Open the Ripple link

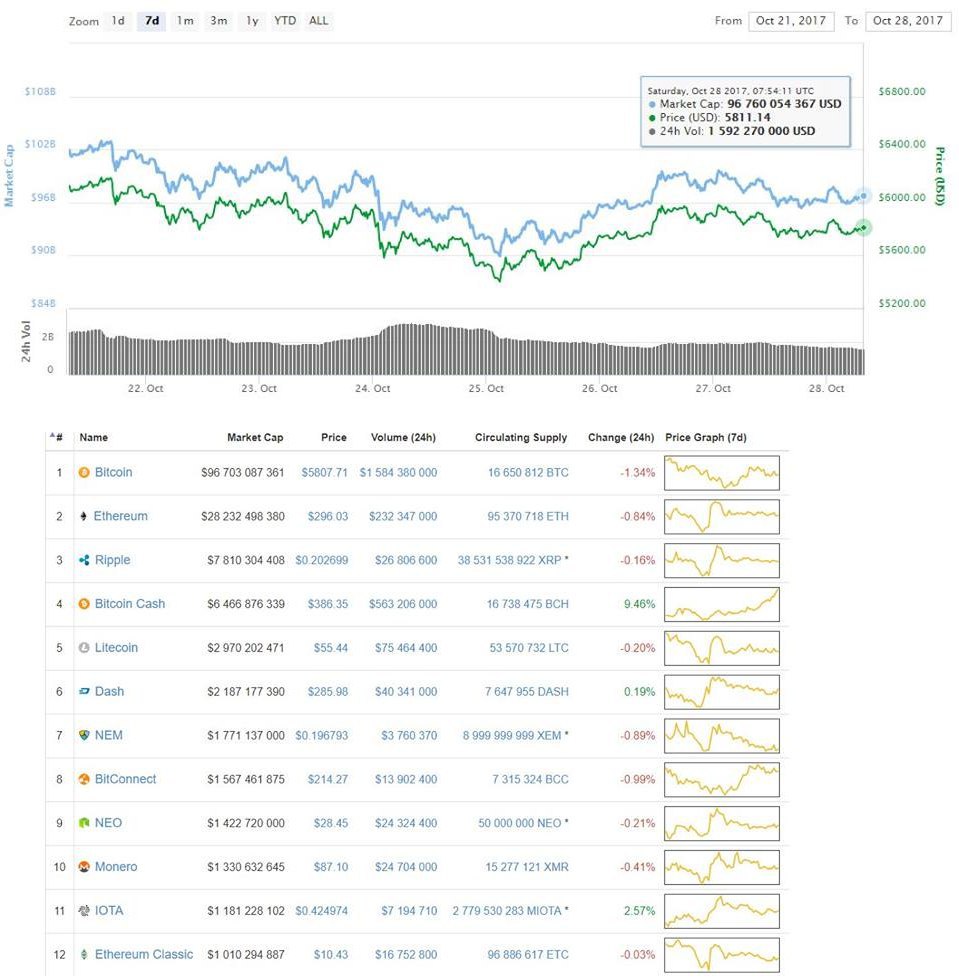coord(112,559)
